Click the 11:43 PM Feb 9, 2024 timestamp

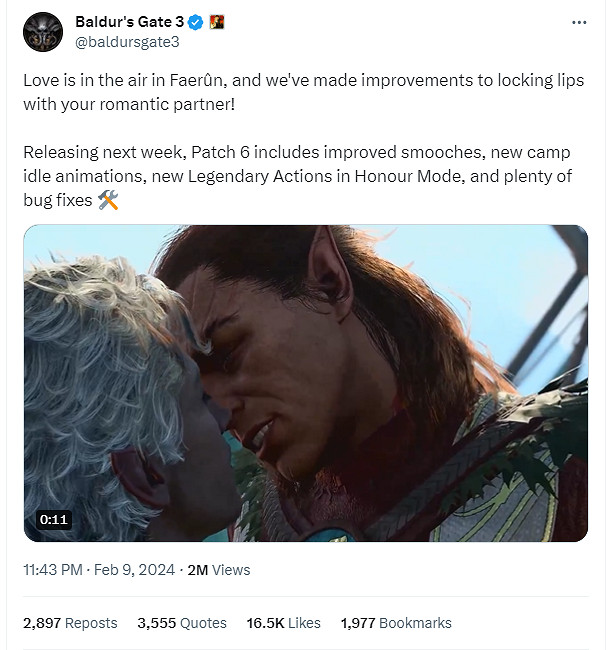[100, 570]
